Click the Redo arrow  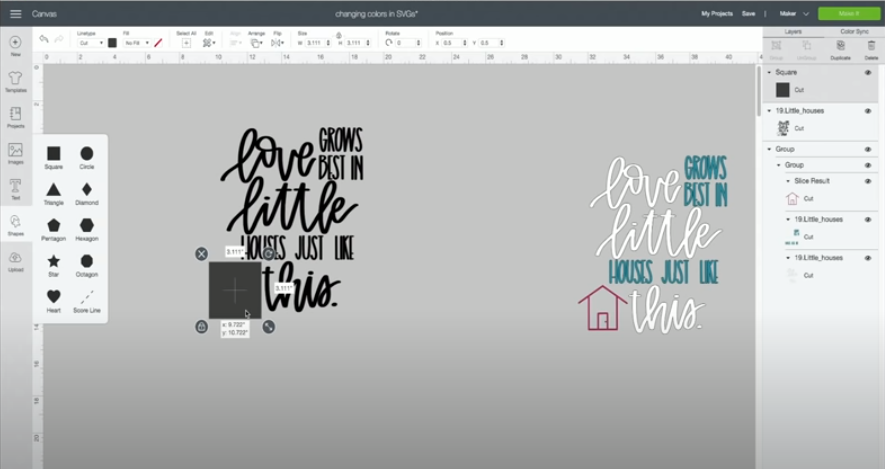point(59,39)
